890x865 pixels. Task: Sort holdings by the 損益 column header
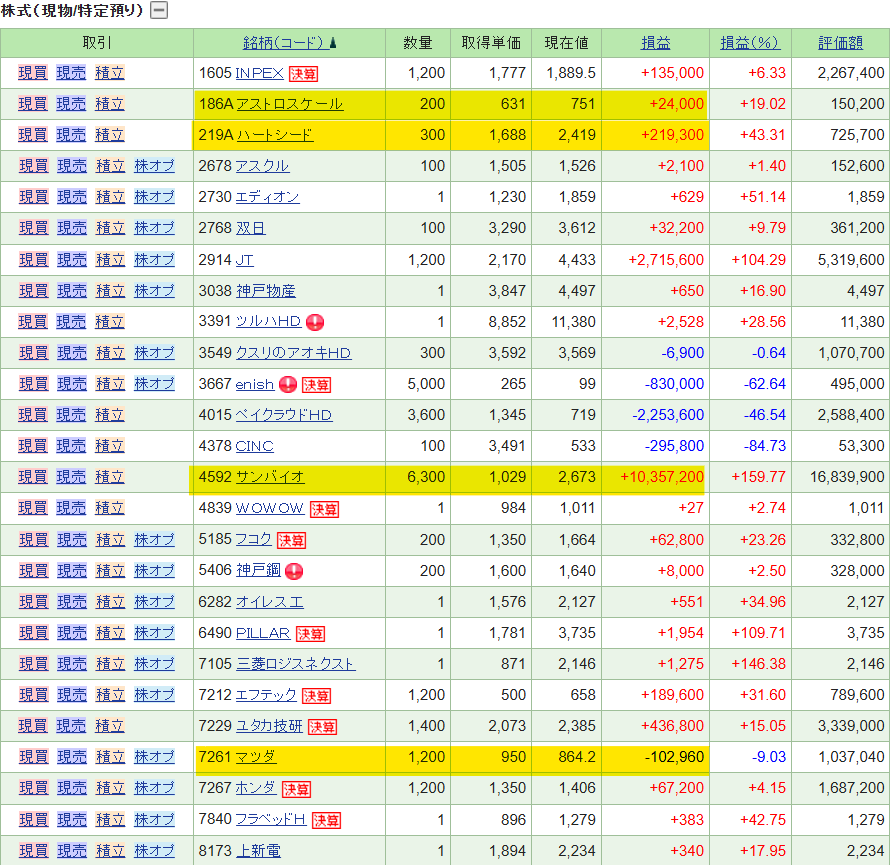[656, 43]
